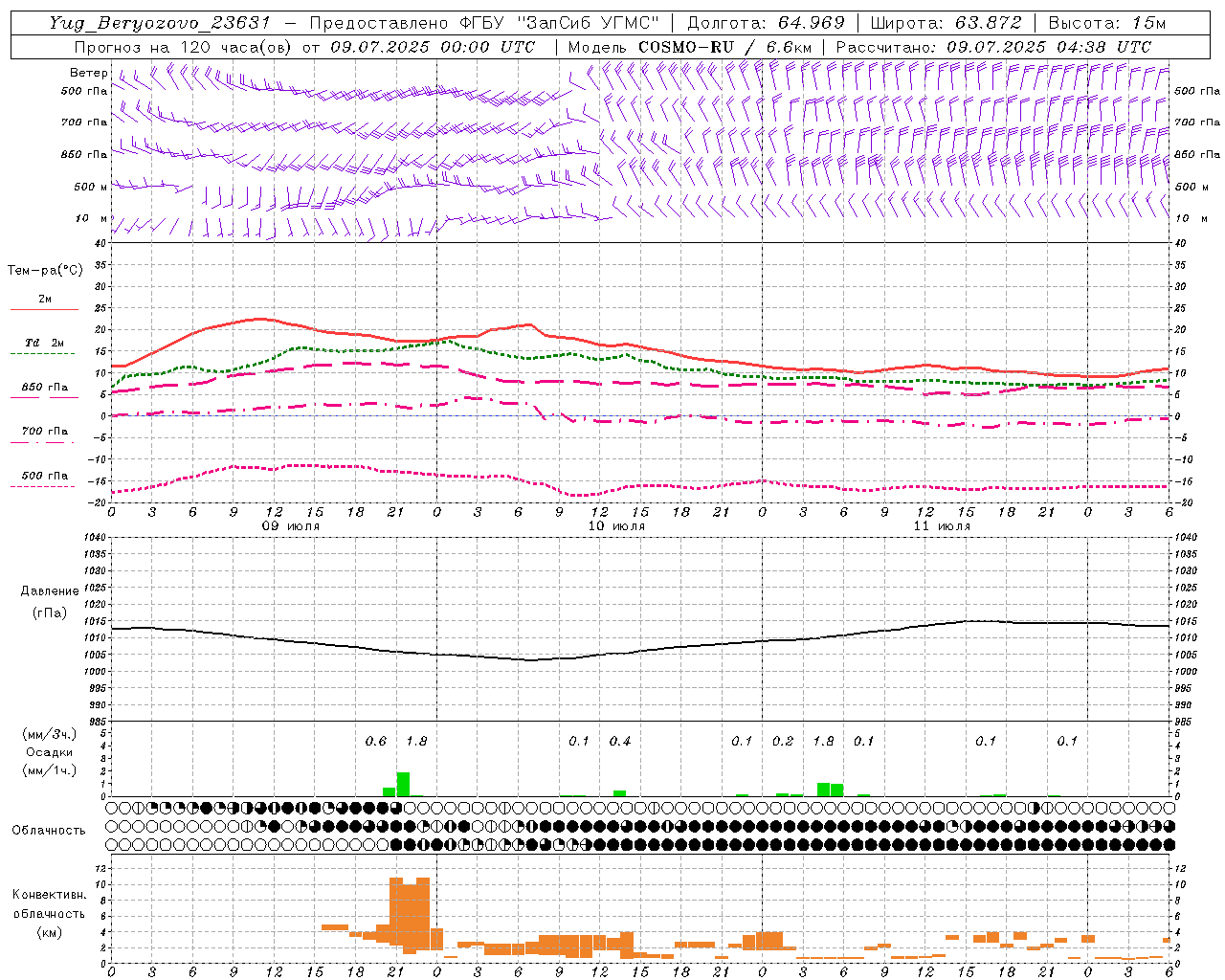Click the 0.4 precipitation value
Screen dimensions: 1225x980
(x=620, y=742)
